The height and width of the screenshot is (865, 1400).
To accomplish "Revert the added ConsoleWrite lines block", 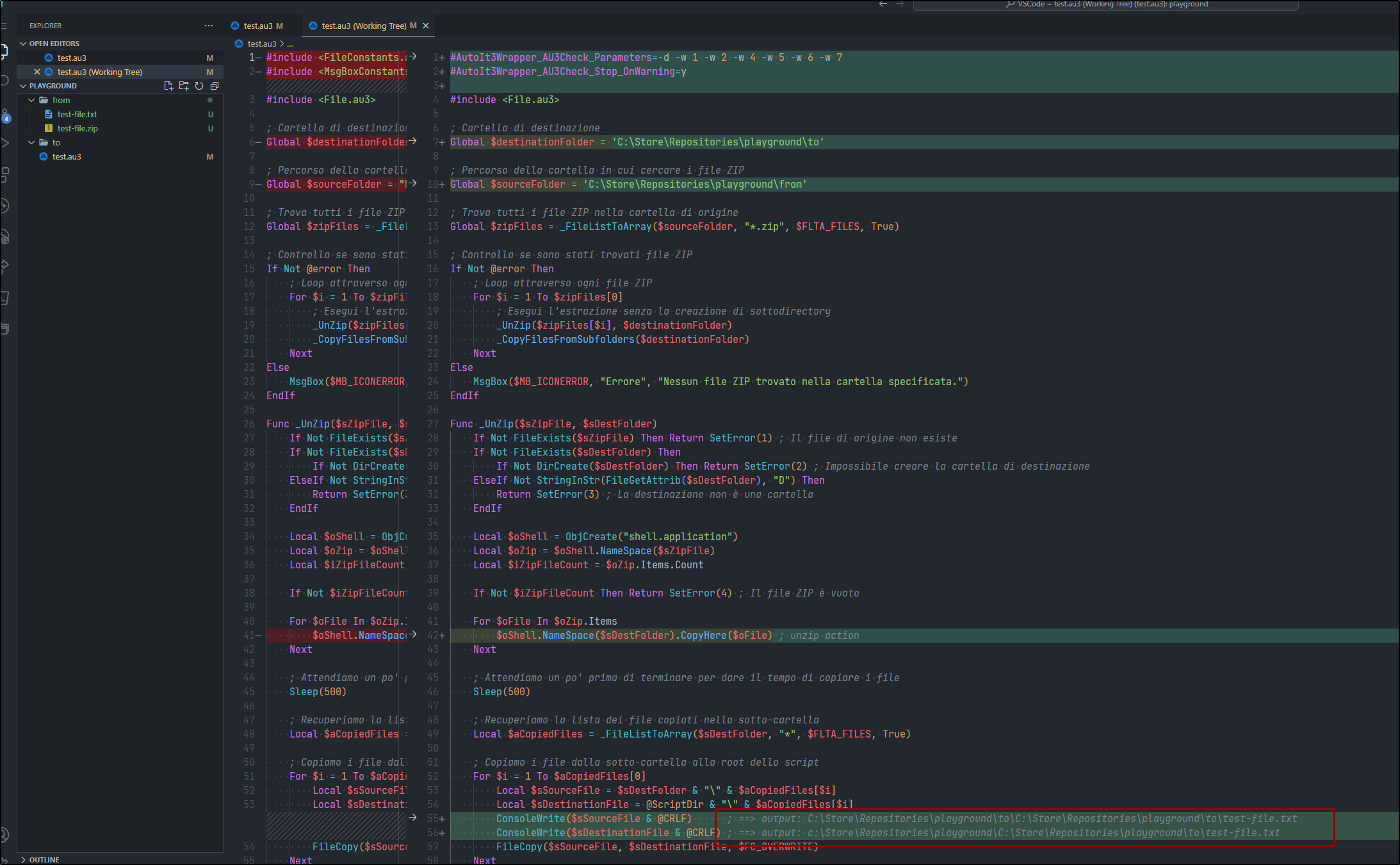I will pyautogui.click(x=413, y=818).
